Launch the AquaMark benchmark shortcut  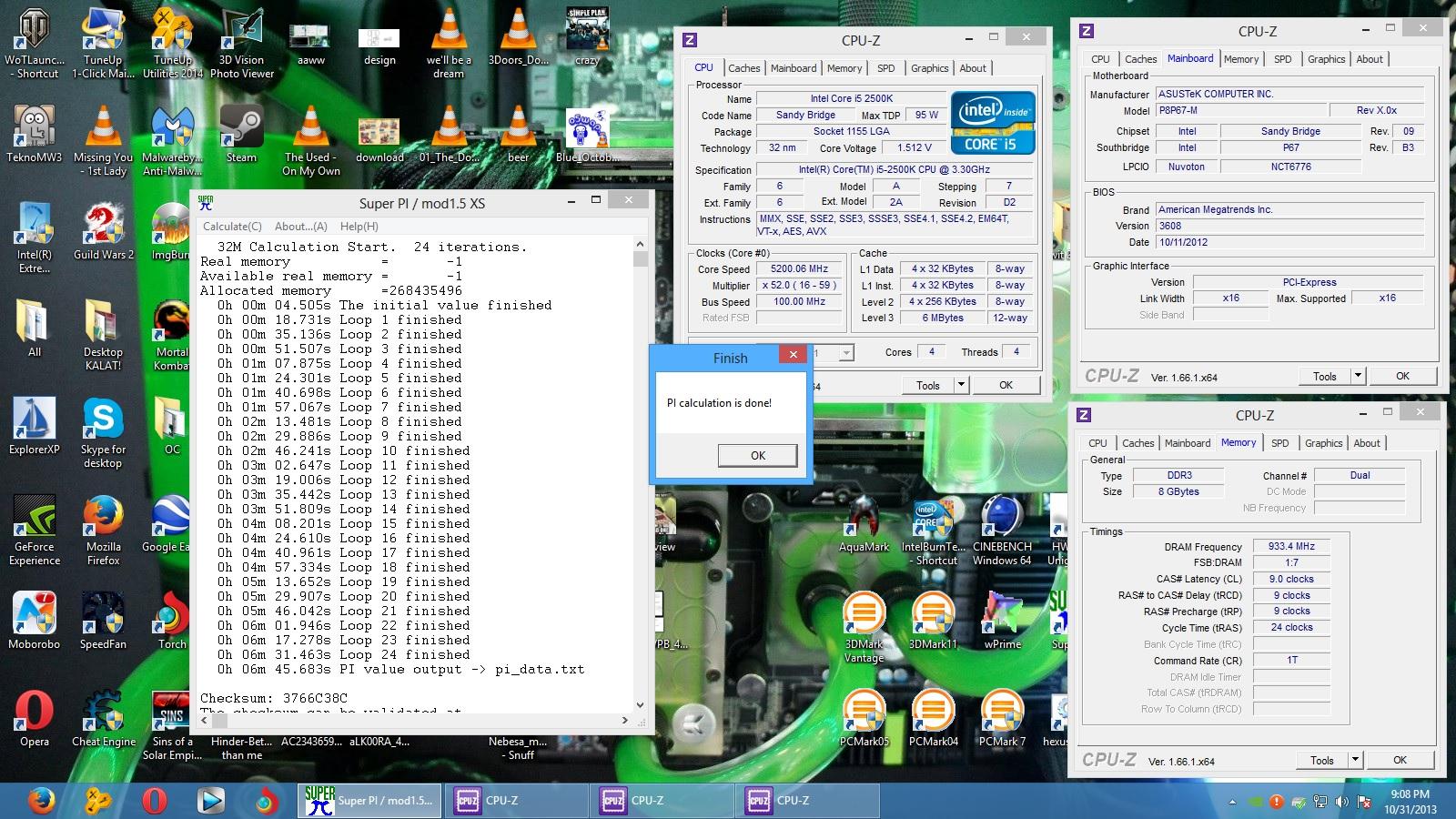tap(864, 523)
